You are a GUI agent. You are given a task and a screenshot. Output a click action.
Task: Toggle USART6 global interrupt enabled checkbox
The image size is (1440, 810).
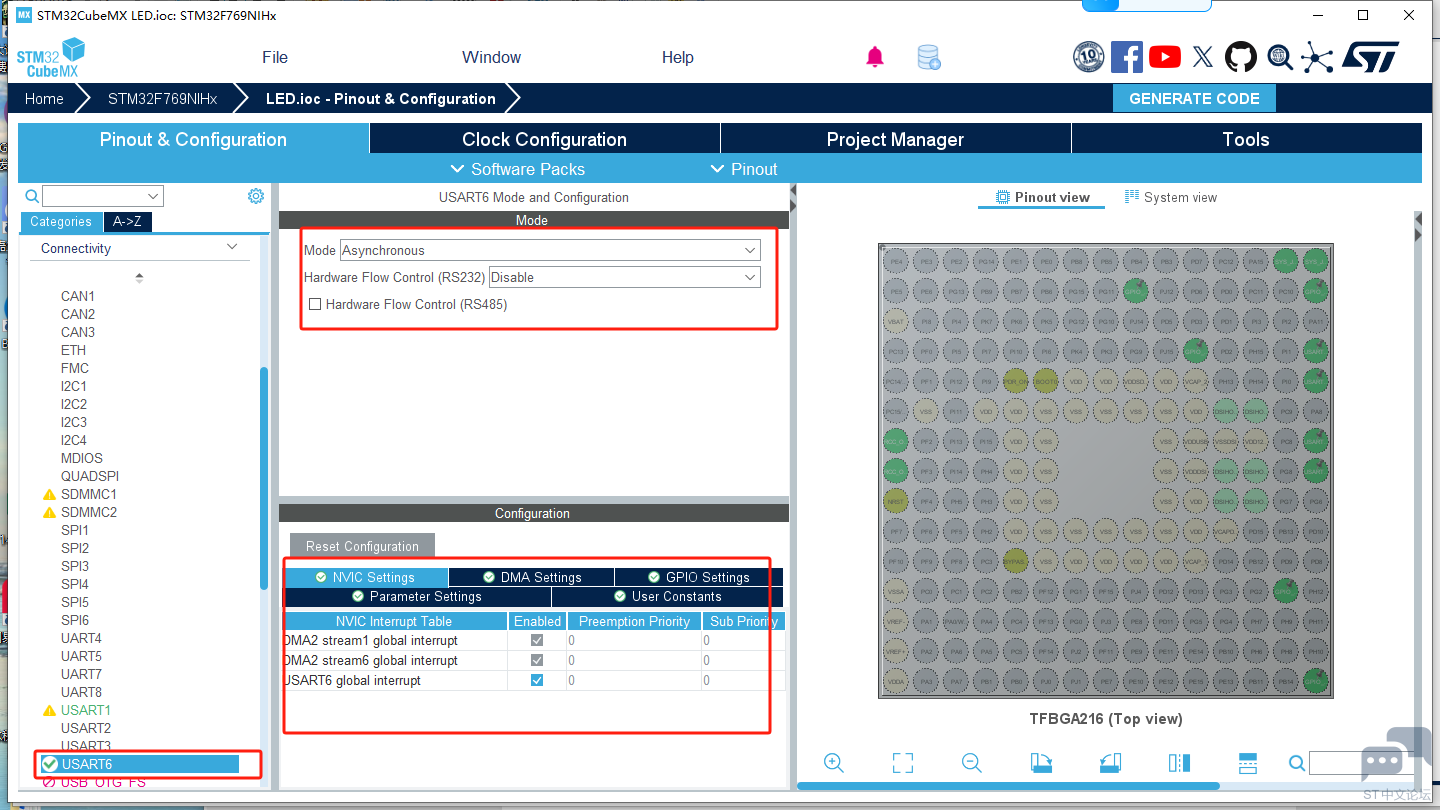tap(537, 680)
